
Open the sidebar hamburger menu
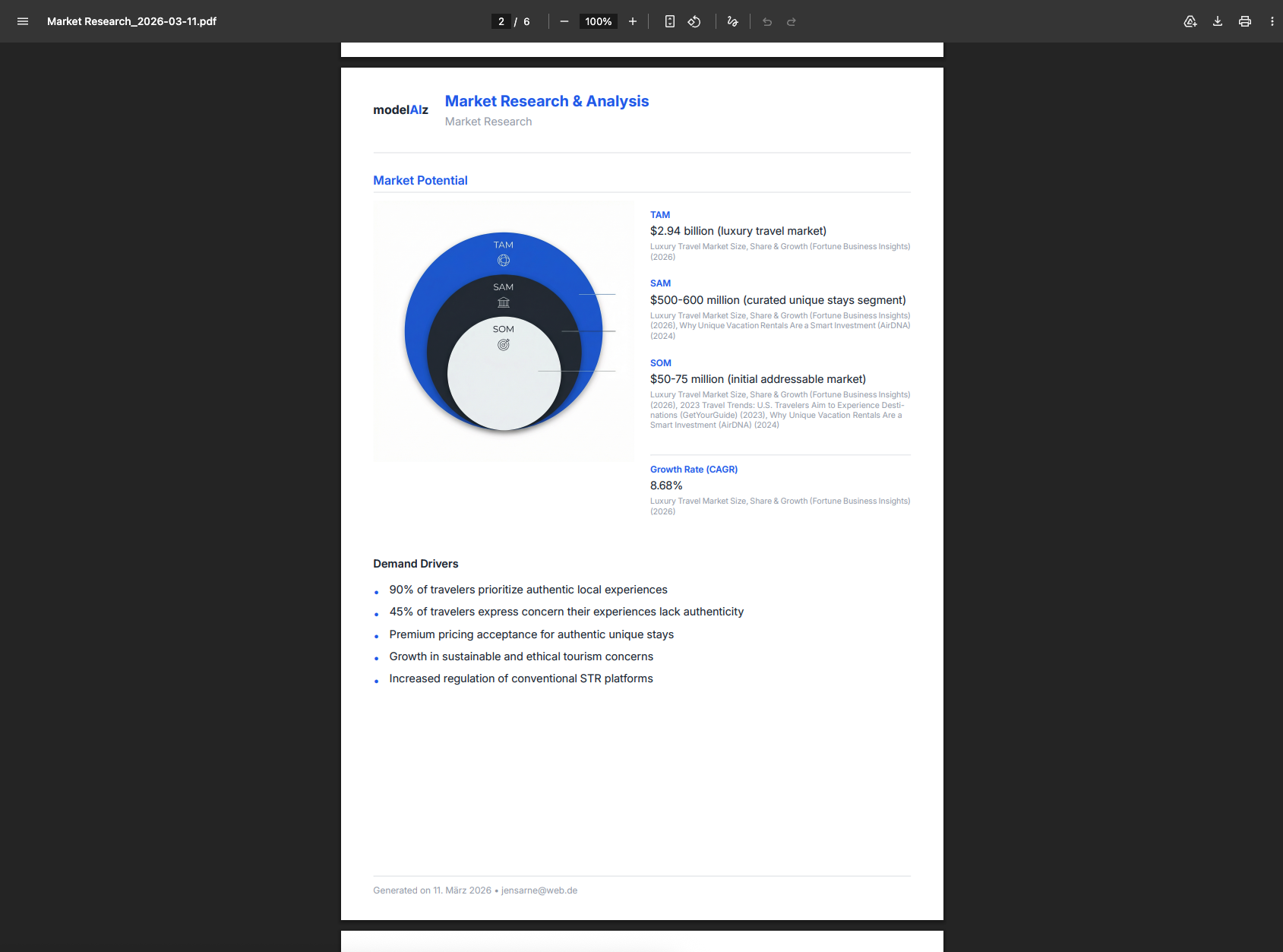pos(23,21)
